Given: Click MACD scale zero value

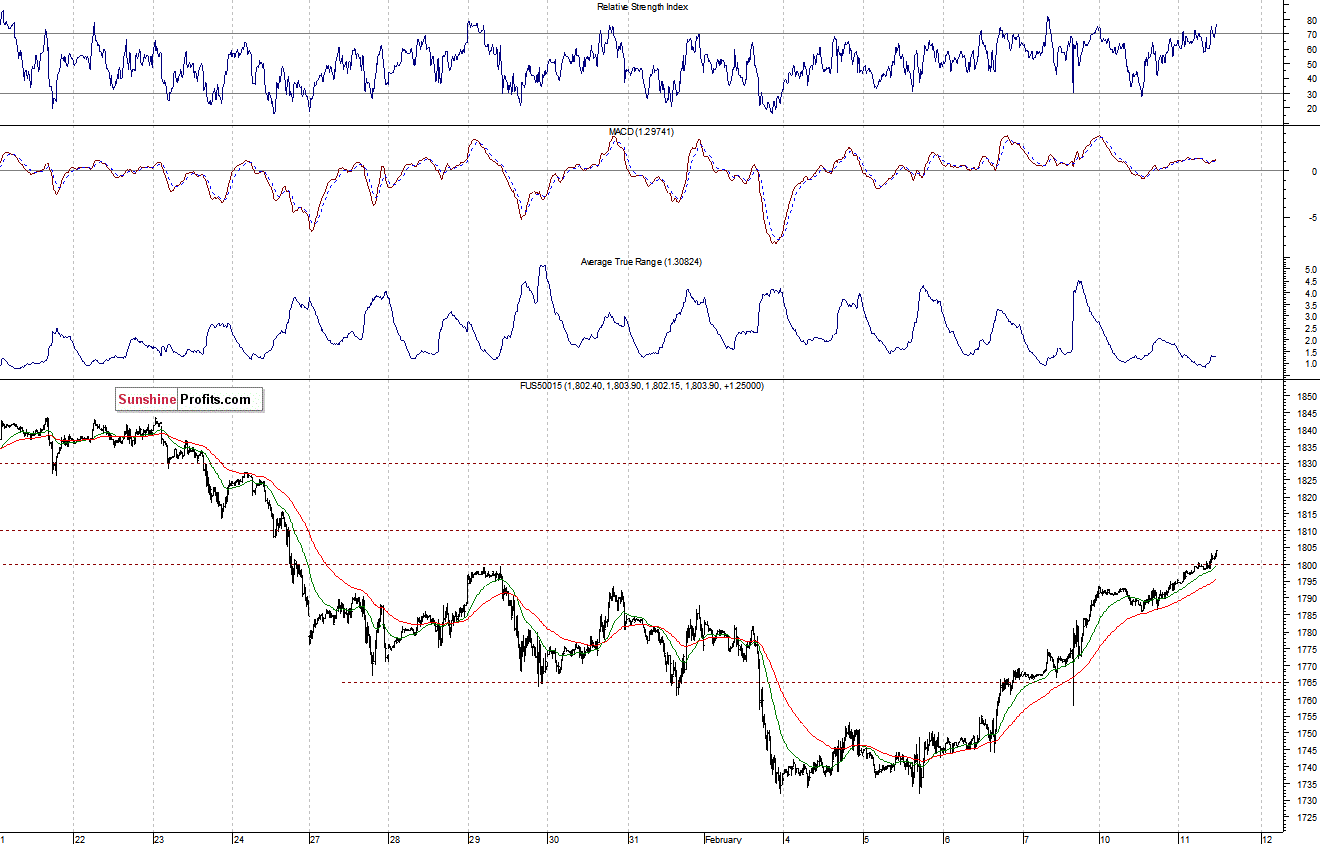Looking at the screenshot, I should 1312,172.
